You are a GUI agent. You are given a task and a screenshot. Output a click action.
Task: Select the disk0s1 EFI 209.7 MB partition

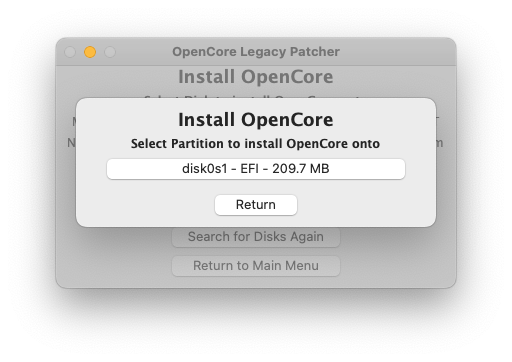click(x=256, y=169)
